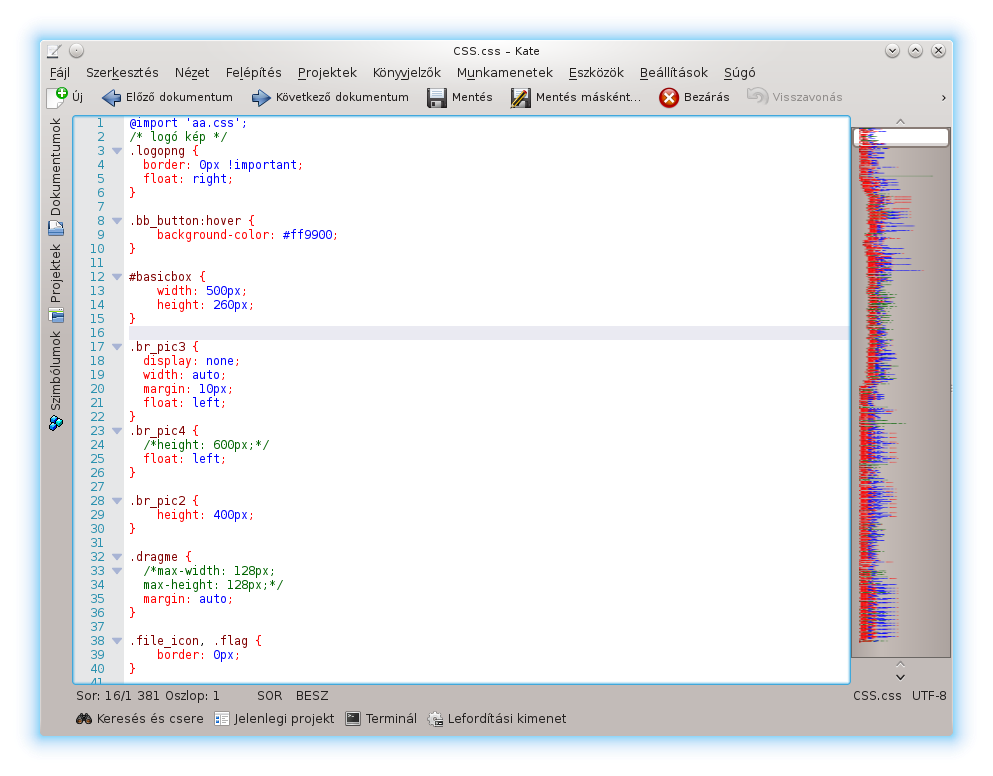Click the minimap viewport slider handle
This screenshot has height=776, width=993.
[x=901, y=137]
